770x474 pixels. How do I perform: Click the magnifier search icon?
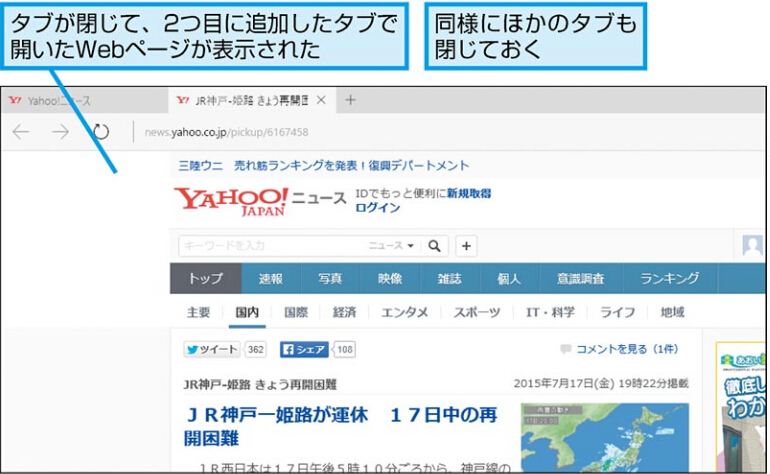pyautogui.click(x=434, y=246)
